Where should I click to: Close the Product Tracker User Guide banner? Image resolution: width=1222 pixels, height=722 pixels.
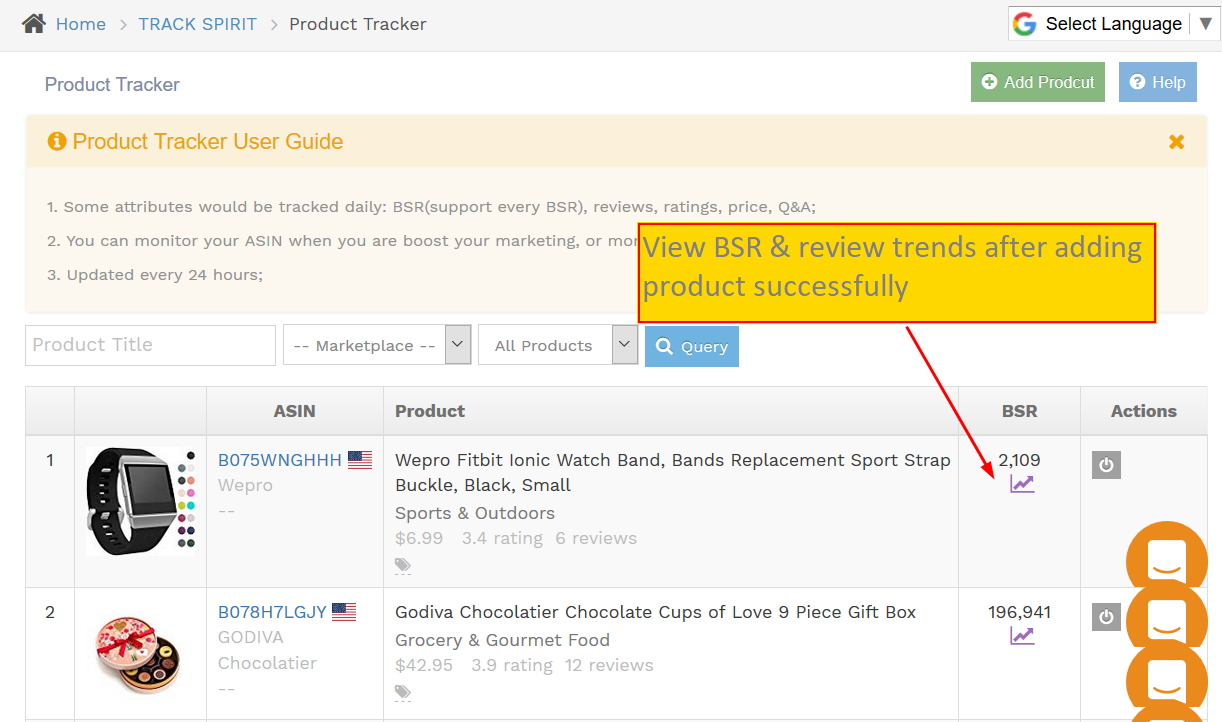point(1176,142)
